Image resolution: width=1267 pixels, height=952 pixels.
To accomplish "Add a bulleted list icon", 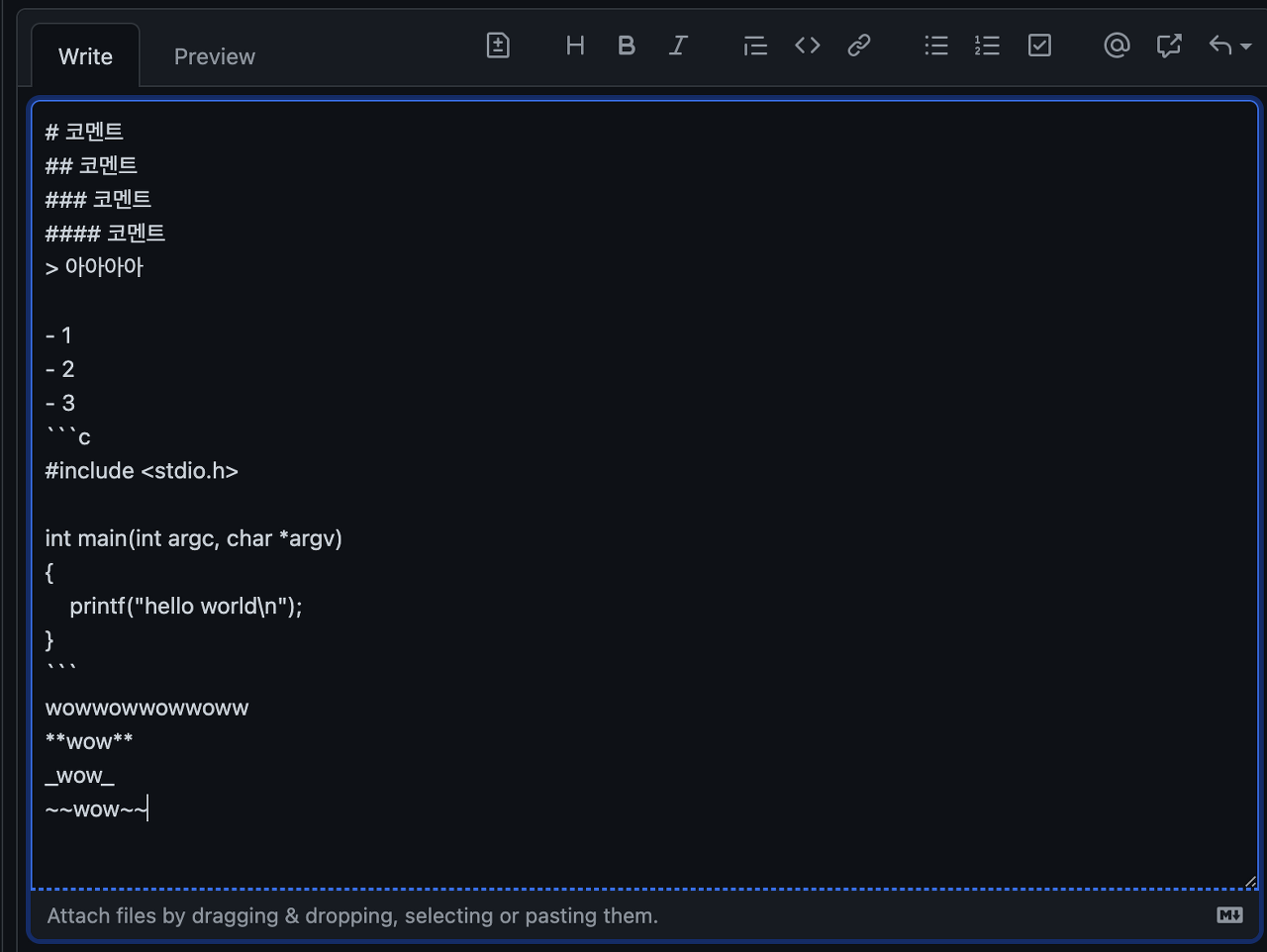I will pyautogui.click(x=936, y=46).
